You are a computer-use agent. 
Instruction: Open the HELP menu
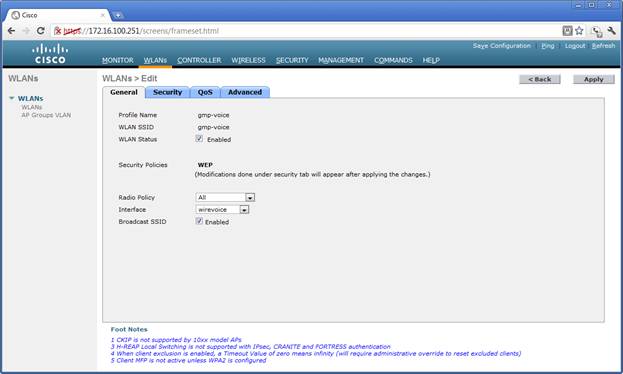431,60
